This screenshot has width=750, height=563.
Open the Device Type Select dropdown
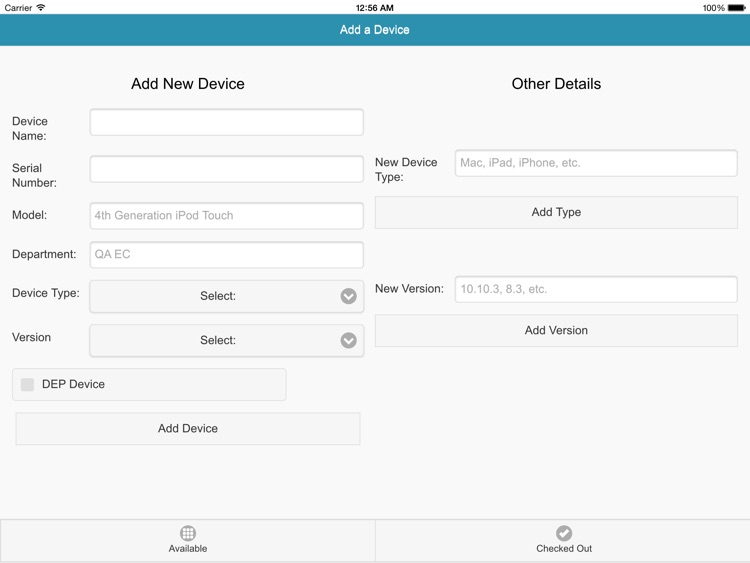[x=227, y=296]
